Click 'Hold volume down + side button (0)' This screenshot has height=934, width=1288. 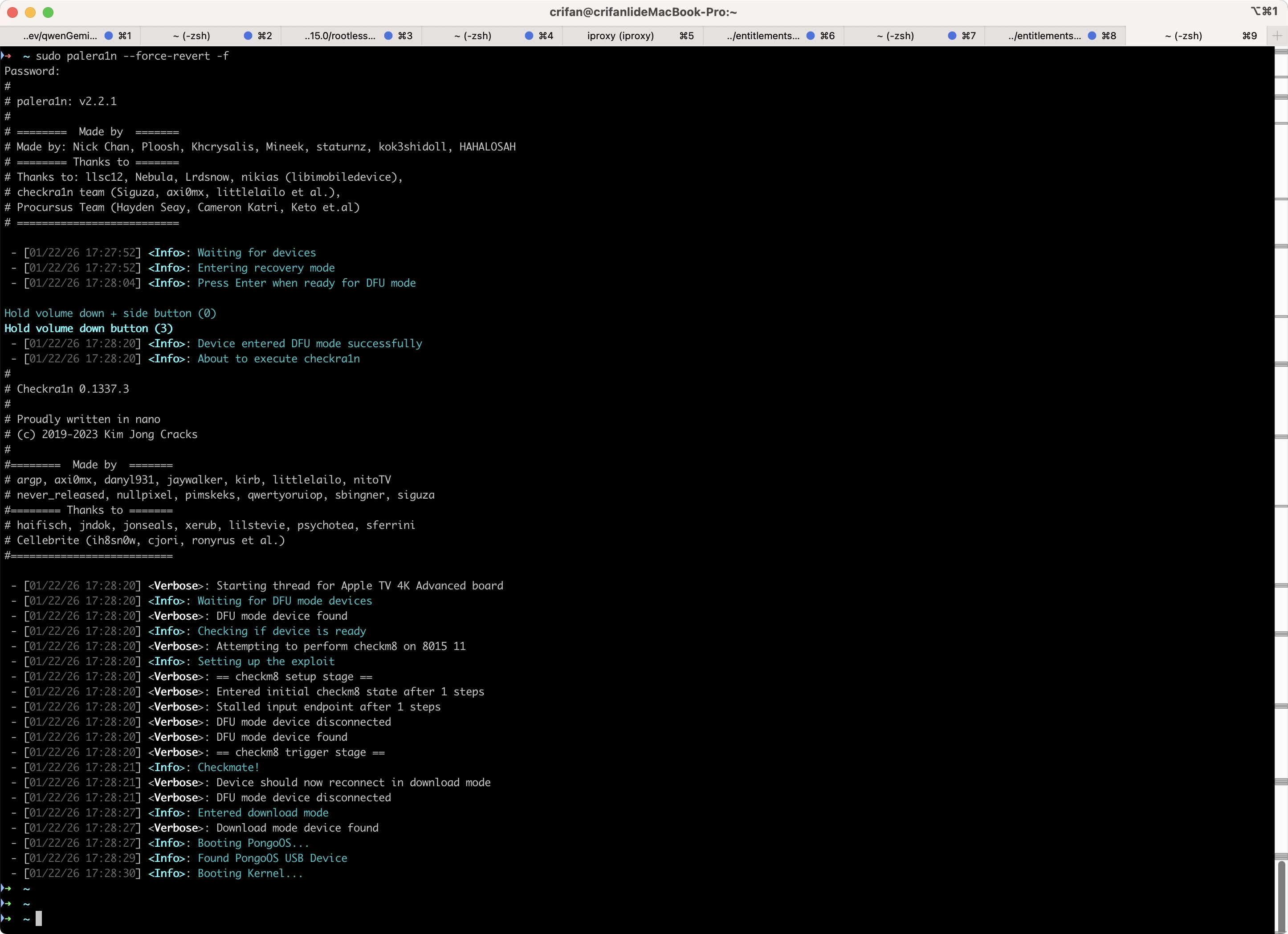coord(110,313)
